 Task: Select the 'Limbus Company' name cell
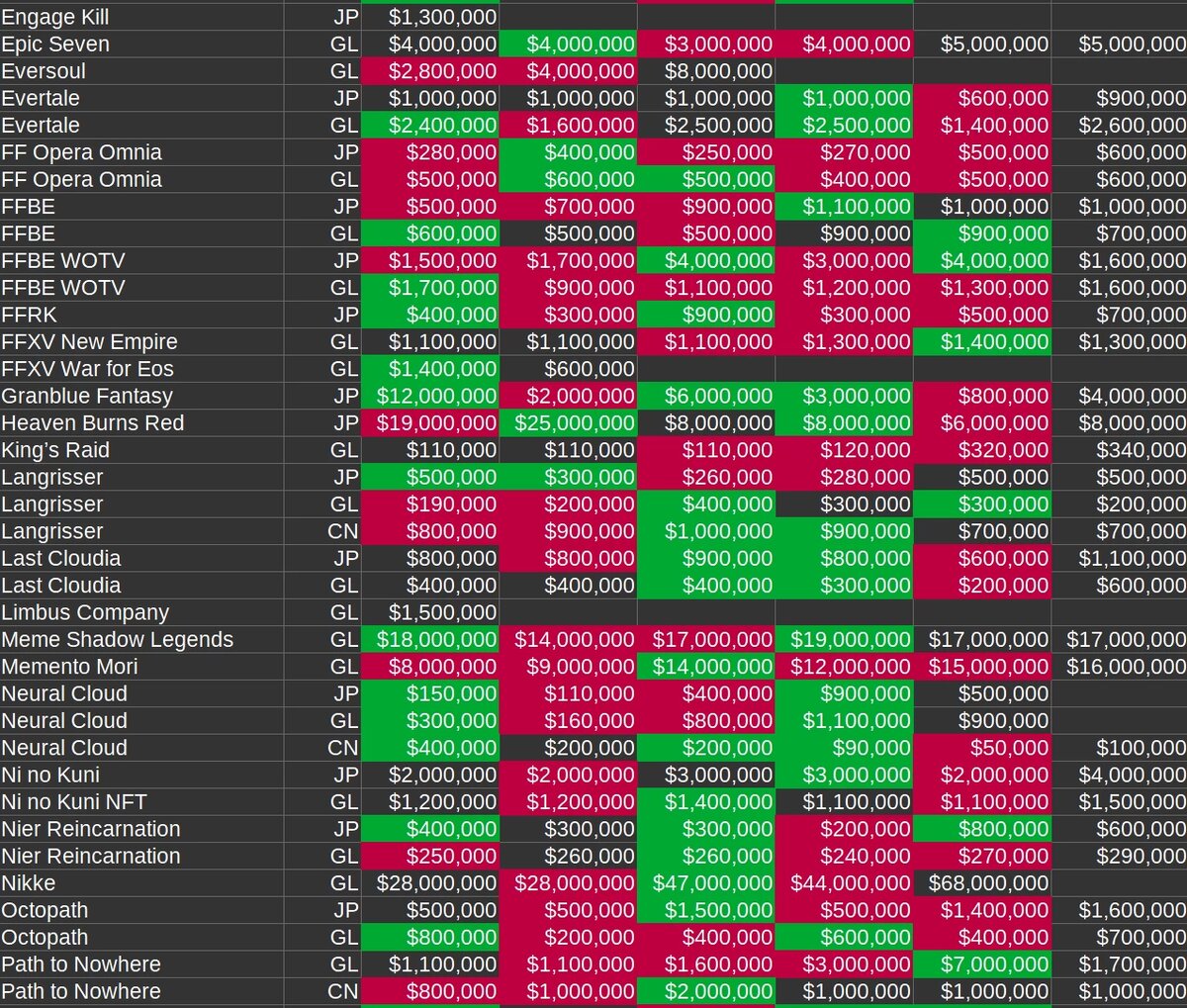[141, 611]
